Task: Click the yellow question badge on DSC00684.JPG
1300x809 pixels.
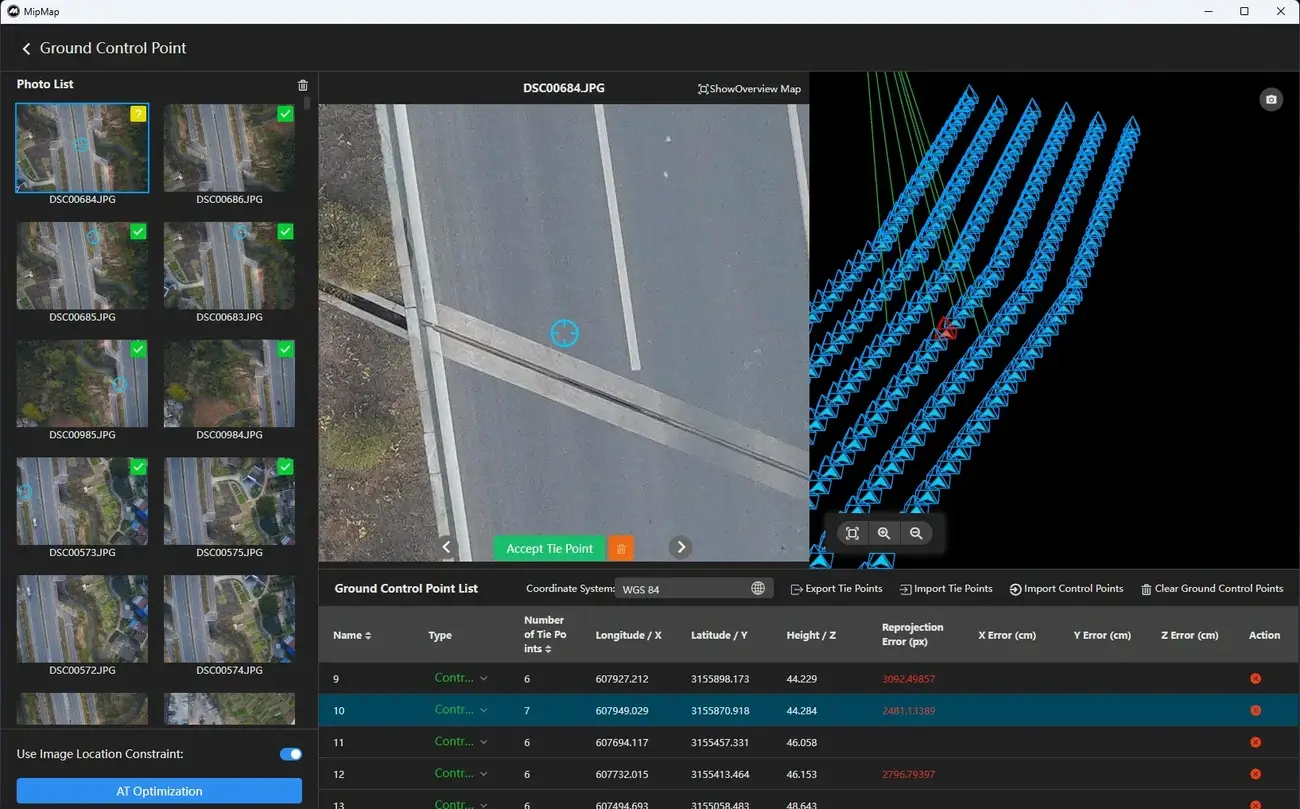Action: click(138, 114)
